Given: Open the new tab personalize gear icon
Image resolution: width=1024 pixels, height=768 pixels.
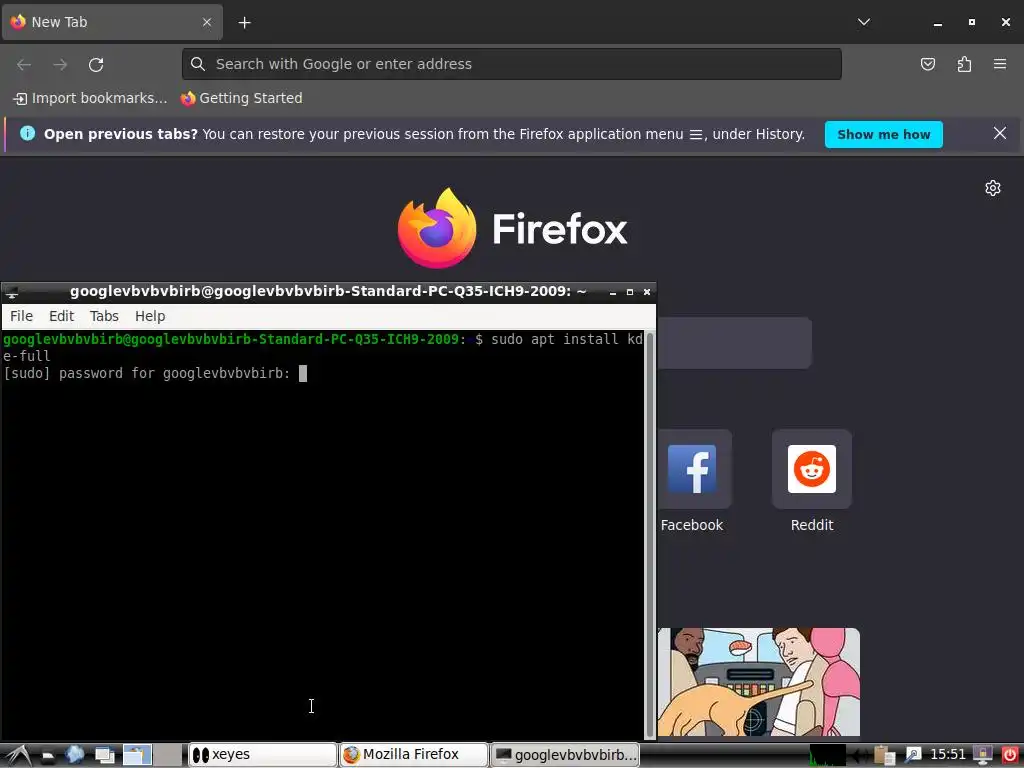Looking at the screenshot, I should tap(992, 188).
